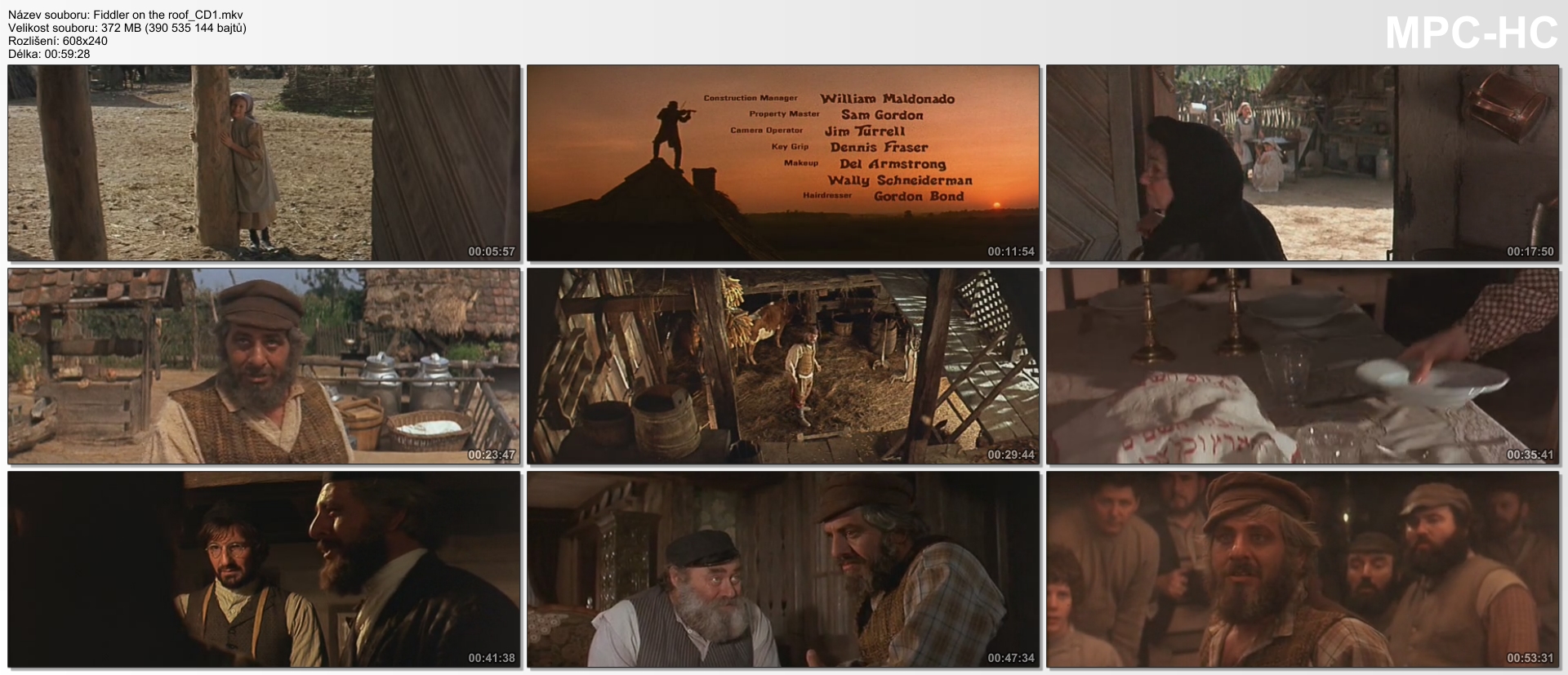
Task: Click the file name 'Fiddler on the roof_CD1.mkv'
Action: click(167, 15)
